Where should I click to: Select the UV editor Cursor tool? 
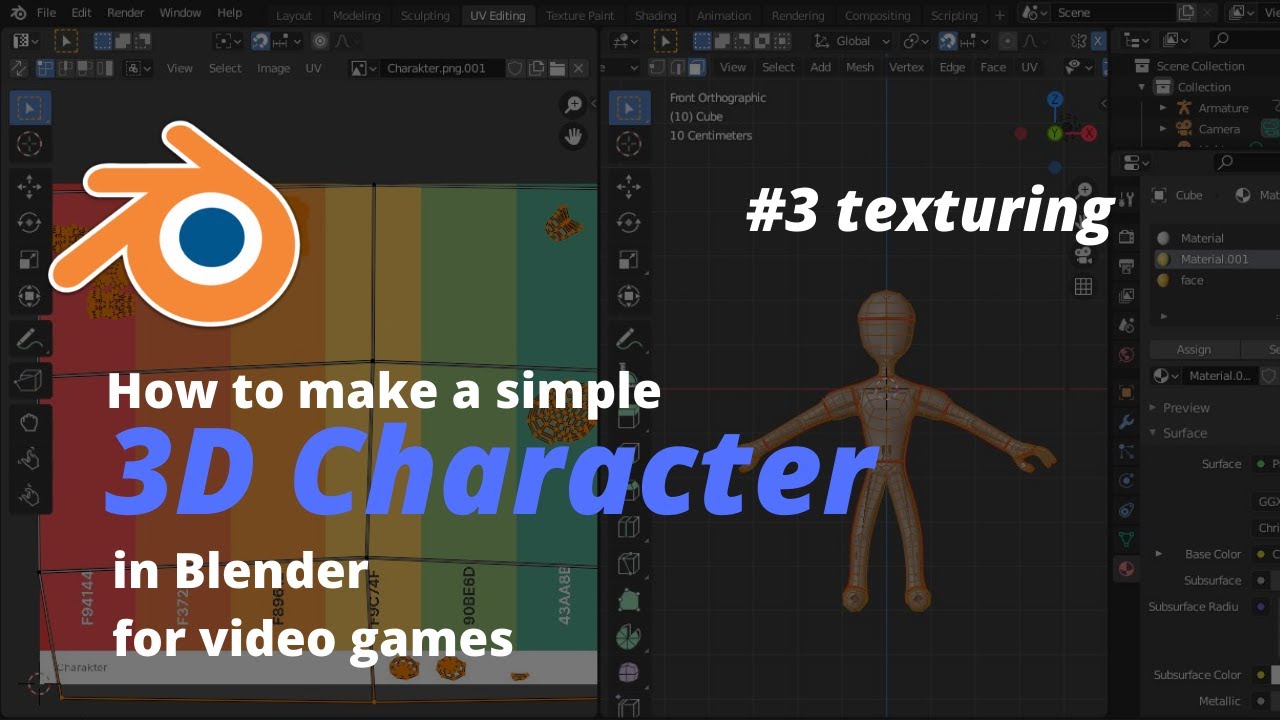tap(30, 144)
